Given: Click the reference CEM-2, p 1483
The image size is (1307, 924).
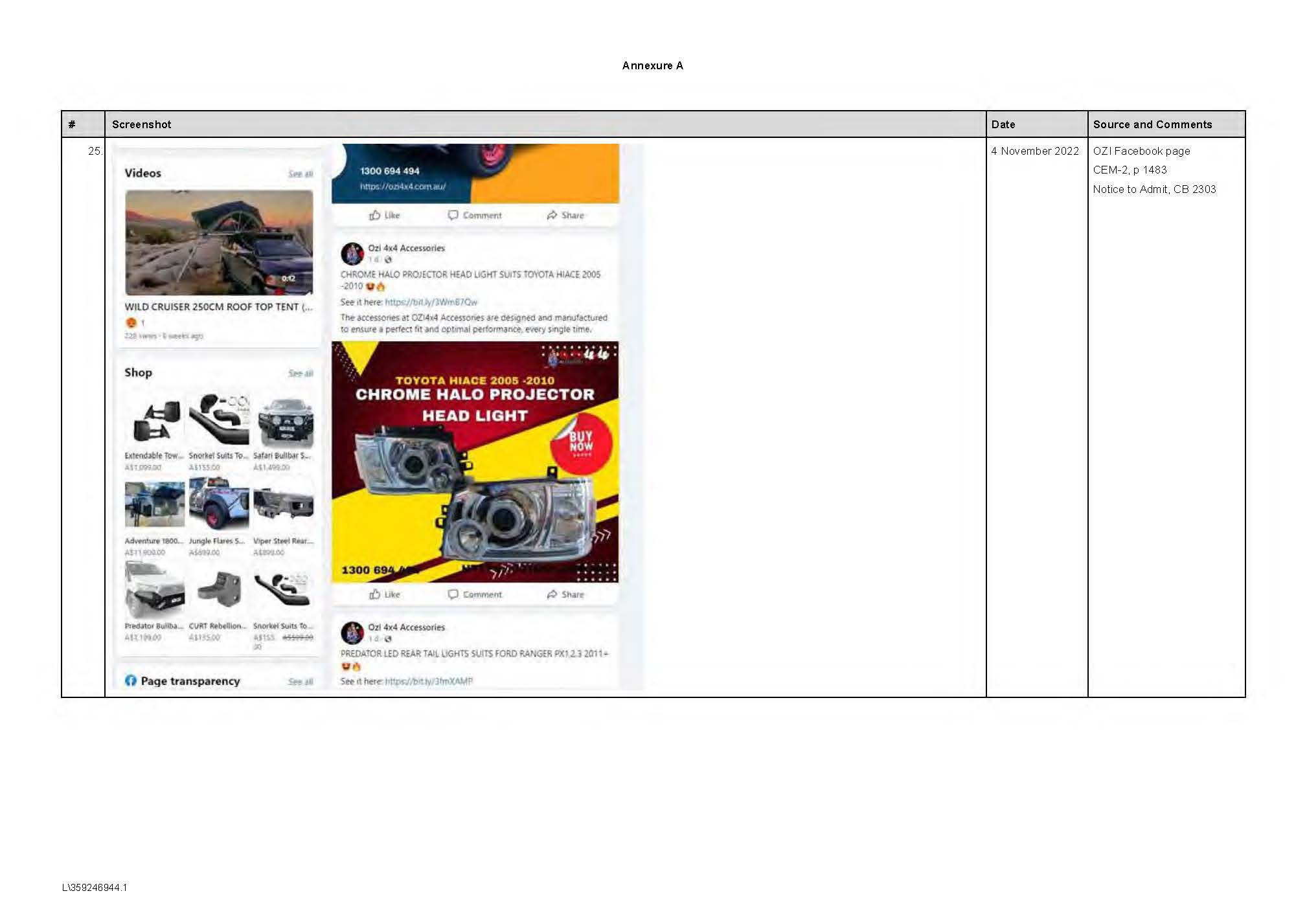Looking at the screenshot, I should coord(1130,170).
